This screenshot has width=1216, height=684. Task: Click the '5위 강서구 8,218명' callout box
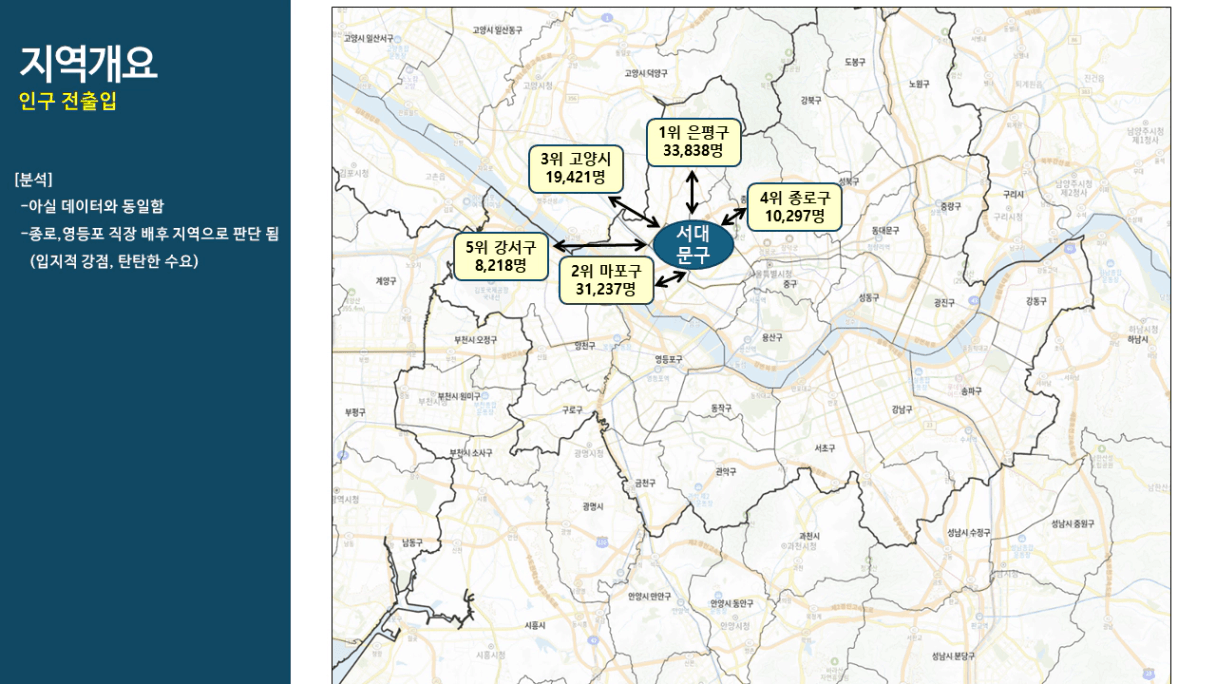pos(501,257)
